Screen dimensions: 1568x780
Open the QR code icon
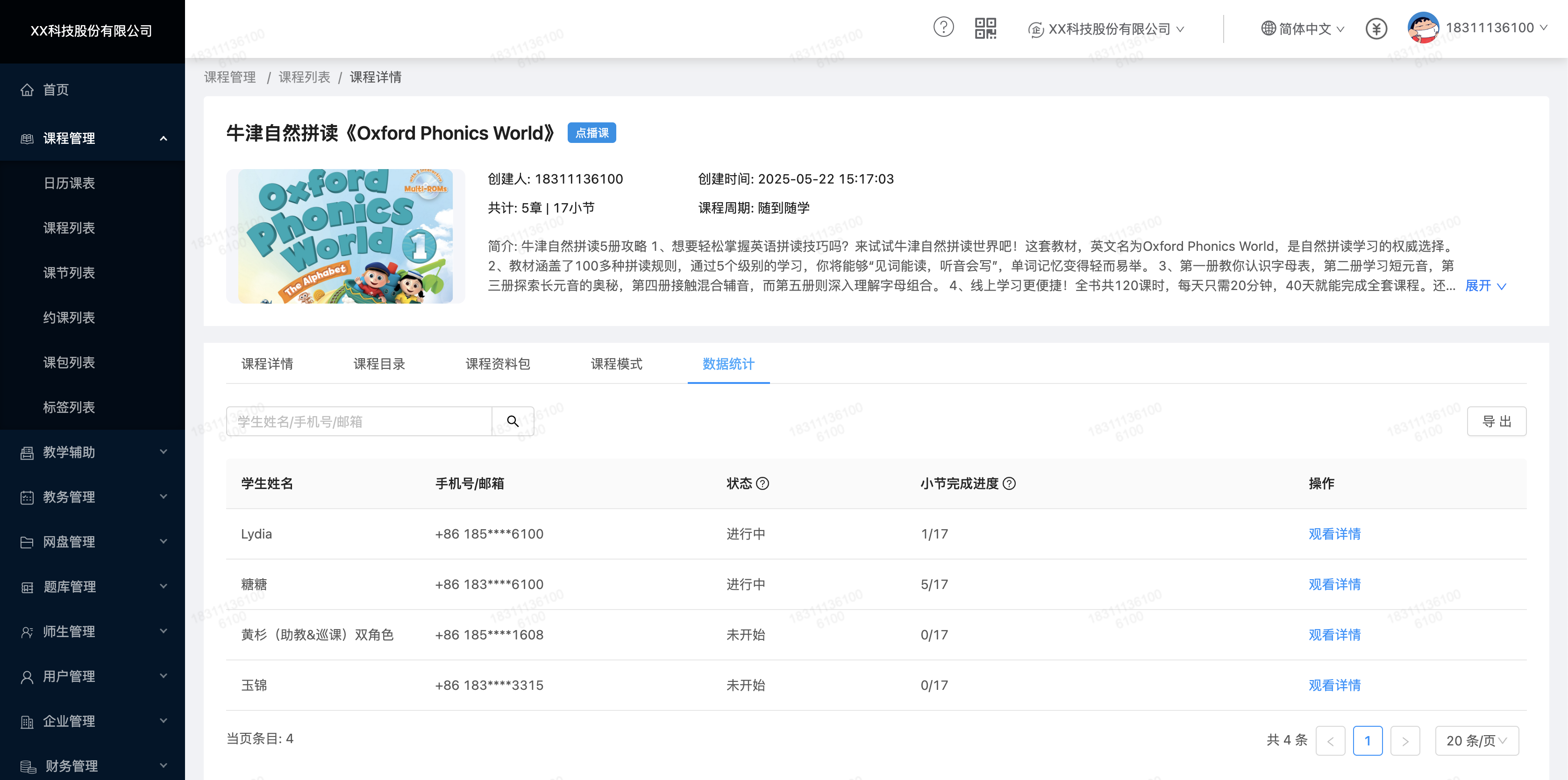[x=985, y=28]
